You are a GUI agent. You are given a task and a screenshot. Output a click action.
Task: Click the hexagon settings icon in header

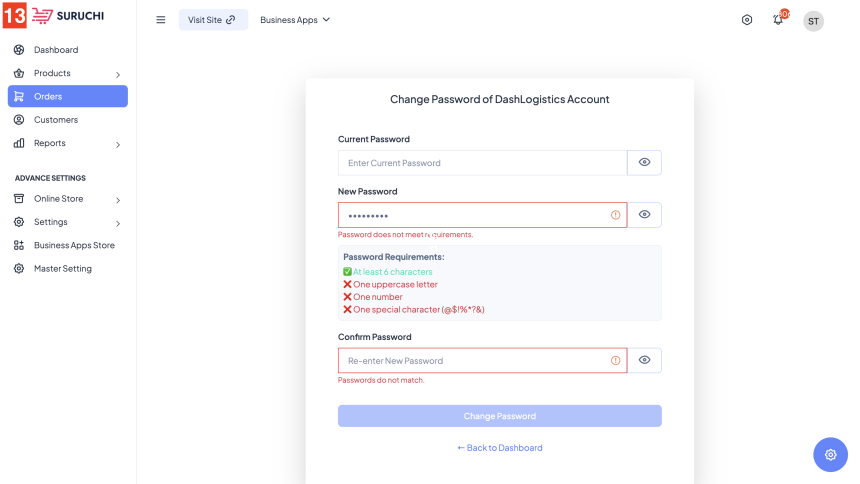[x=747, y=20]
